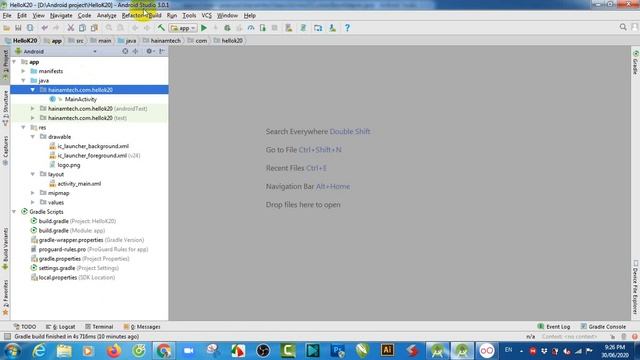Select settings.gradle file
Image resolution: width=640 pixels, height=360 pixels.
coord(78,268)
